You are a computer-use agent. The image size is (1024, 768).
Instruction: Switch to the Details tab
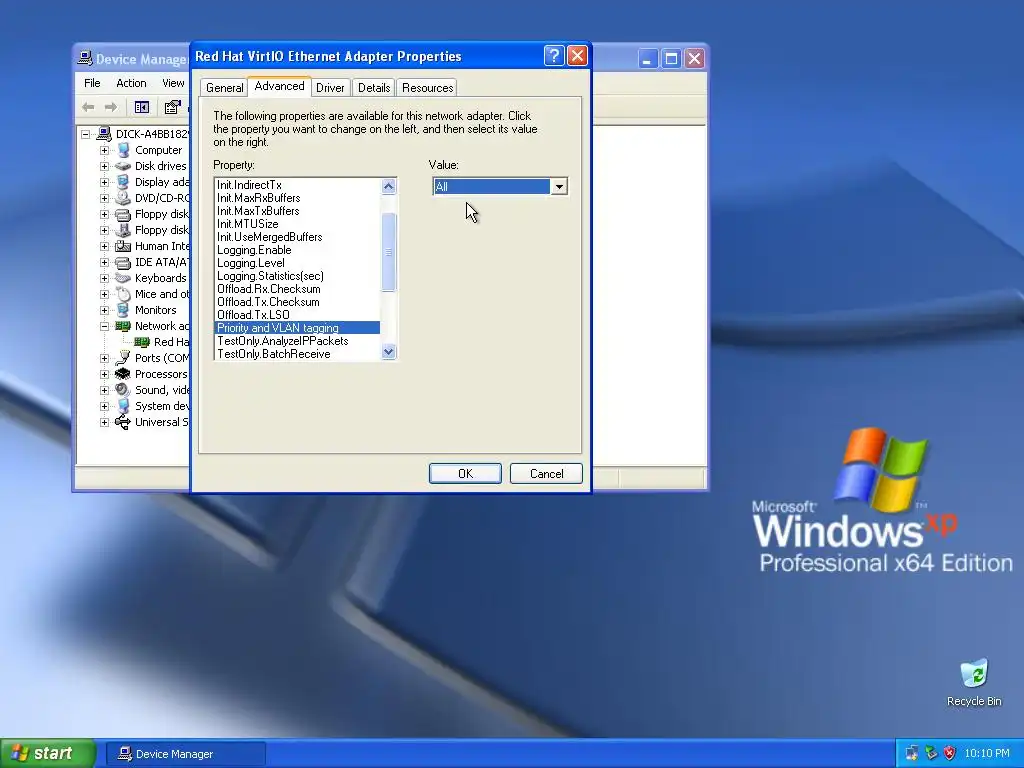[374, 88]
